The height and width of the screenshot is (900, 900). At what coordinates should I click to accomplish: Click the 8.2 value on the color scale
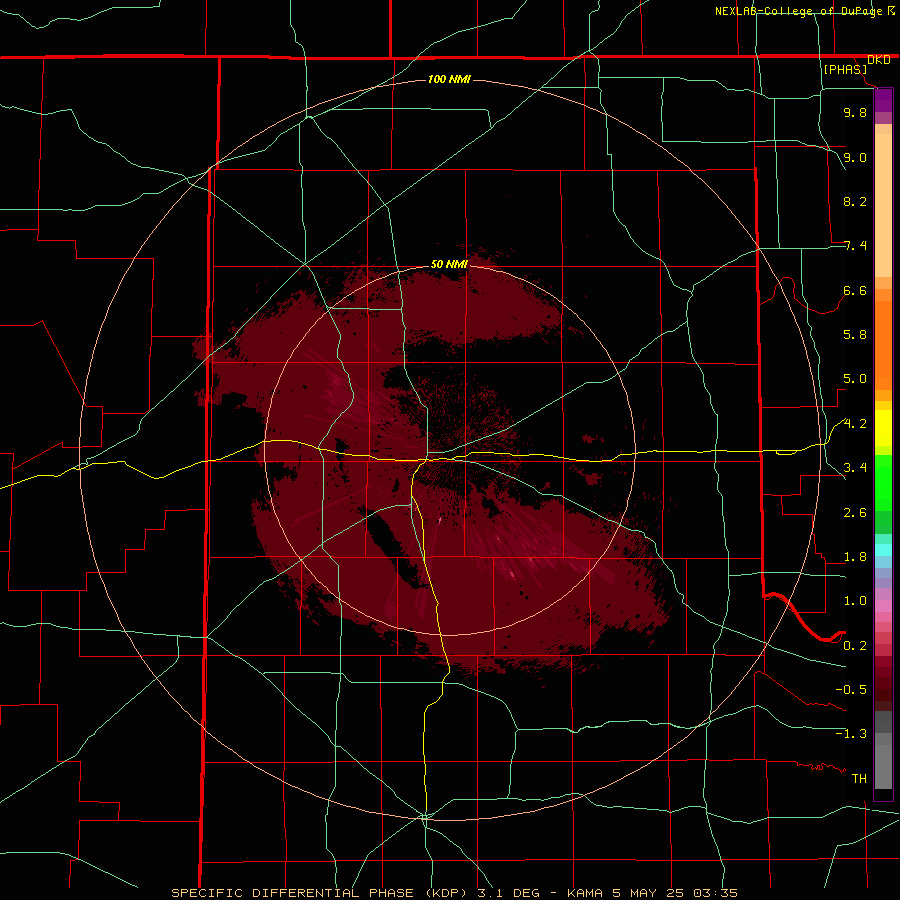tap(855, 201)
